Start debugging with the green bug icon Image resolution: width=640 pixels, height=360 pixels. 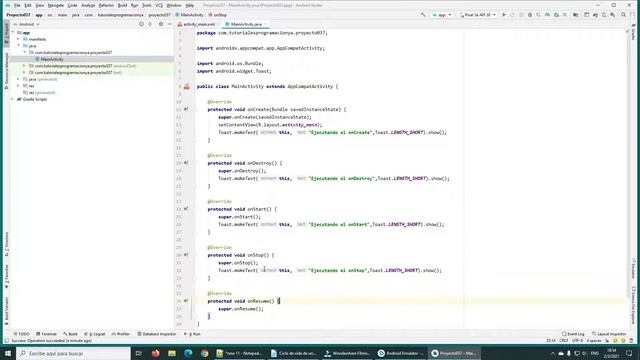[530, 15]
